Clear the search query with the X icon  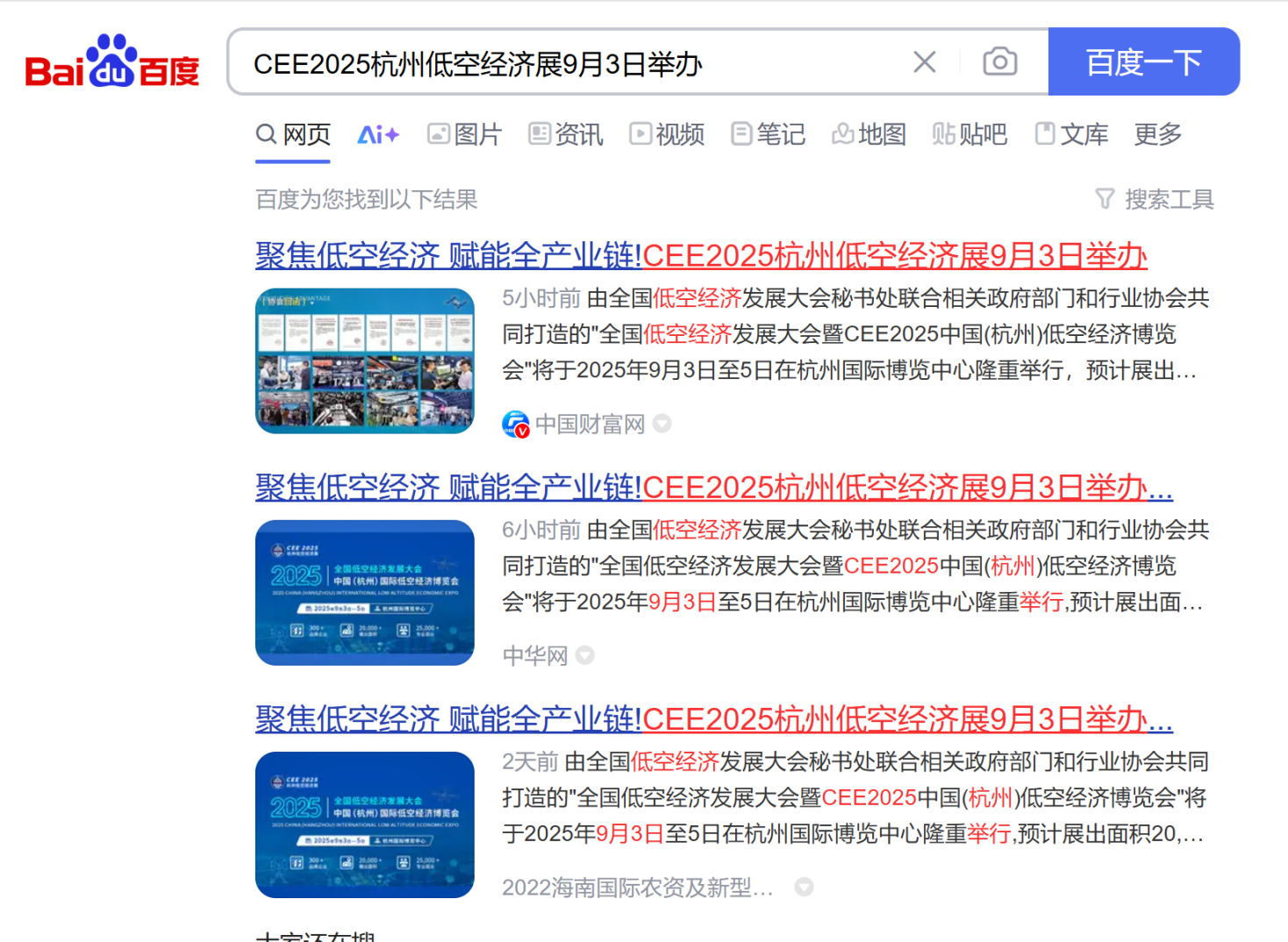click(x=924, y=62)
